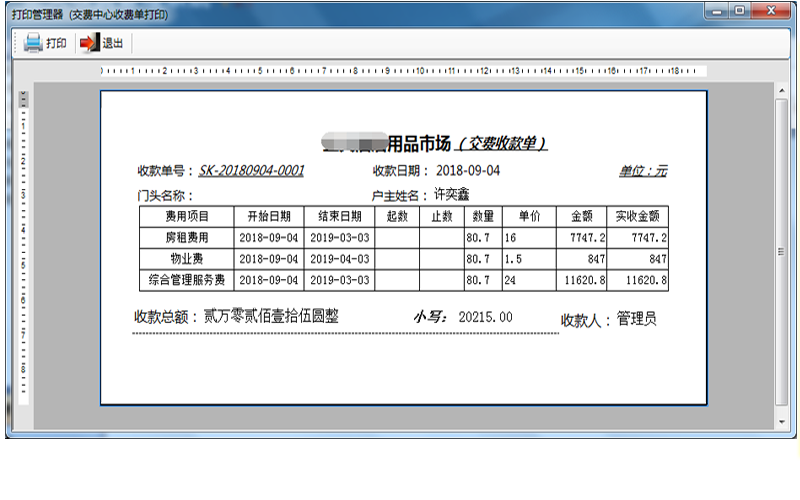Click the vertical scrollbar thumb
Viewport: 800px width, 500px height.
(782, 250)
